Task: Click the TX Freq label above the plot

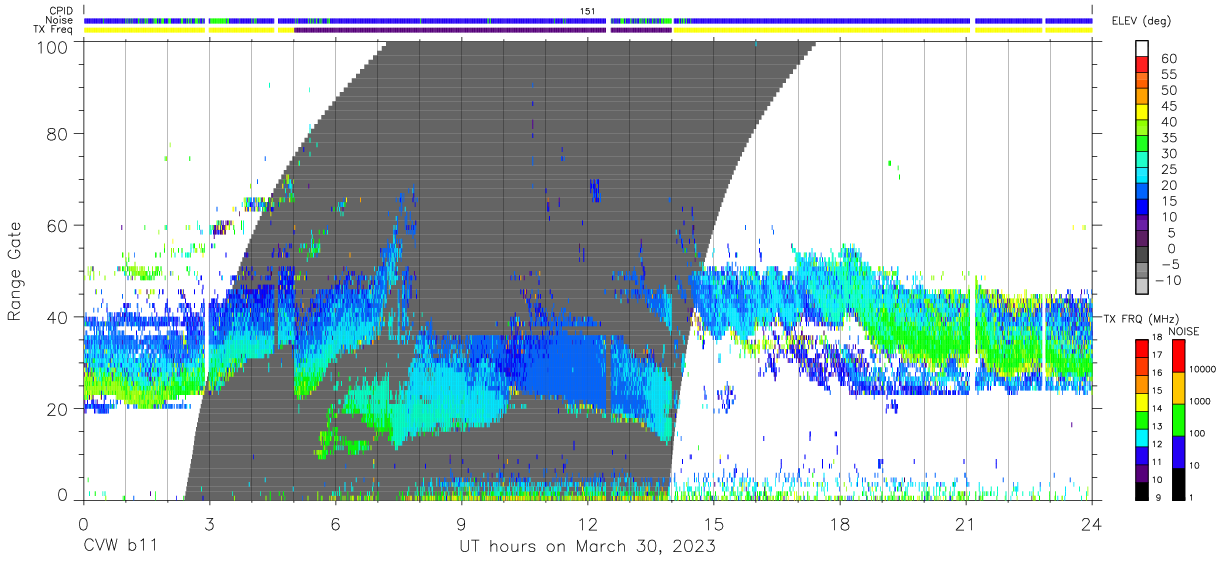Action: coord(52,29)
